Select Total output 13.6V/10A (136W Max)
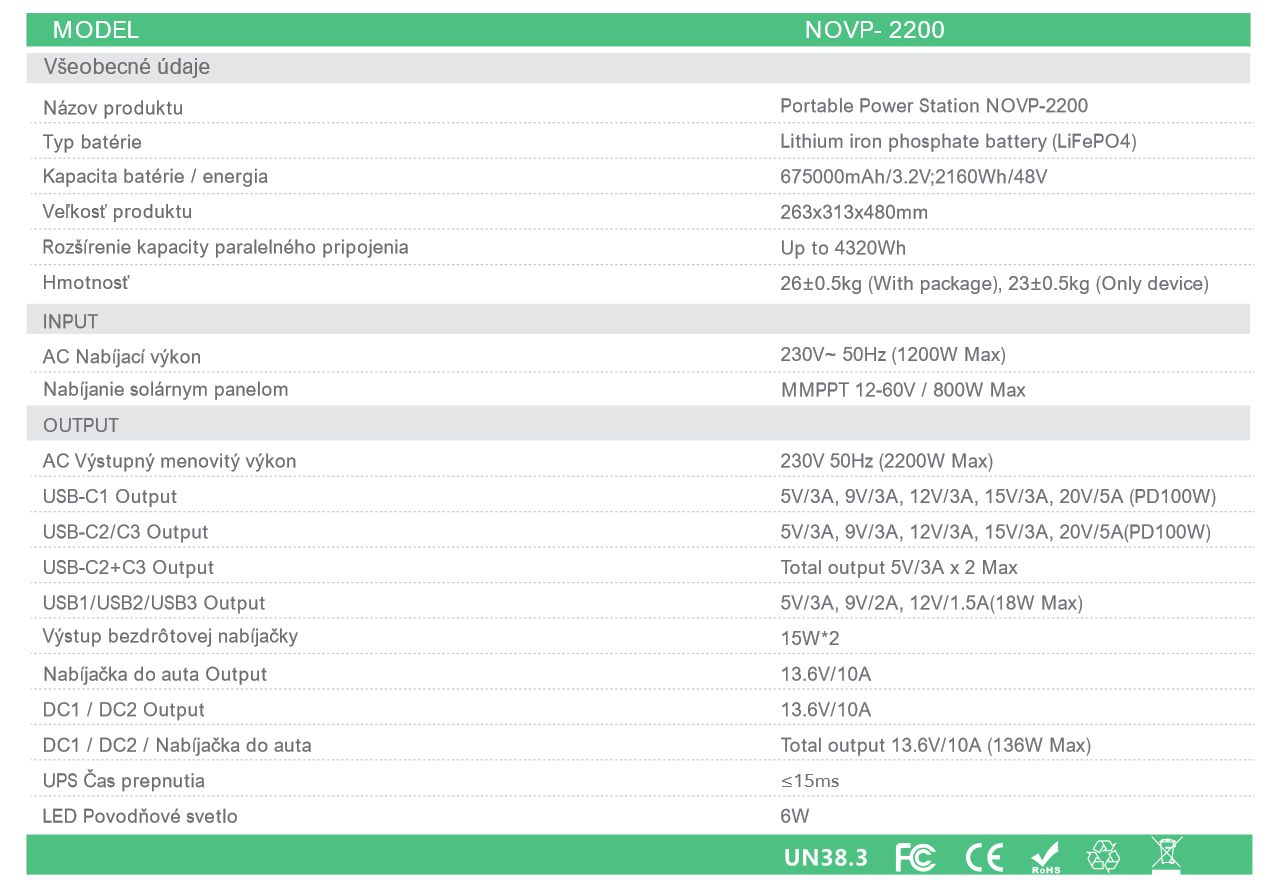1276x894 pixels. click(x=936, y=745)
